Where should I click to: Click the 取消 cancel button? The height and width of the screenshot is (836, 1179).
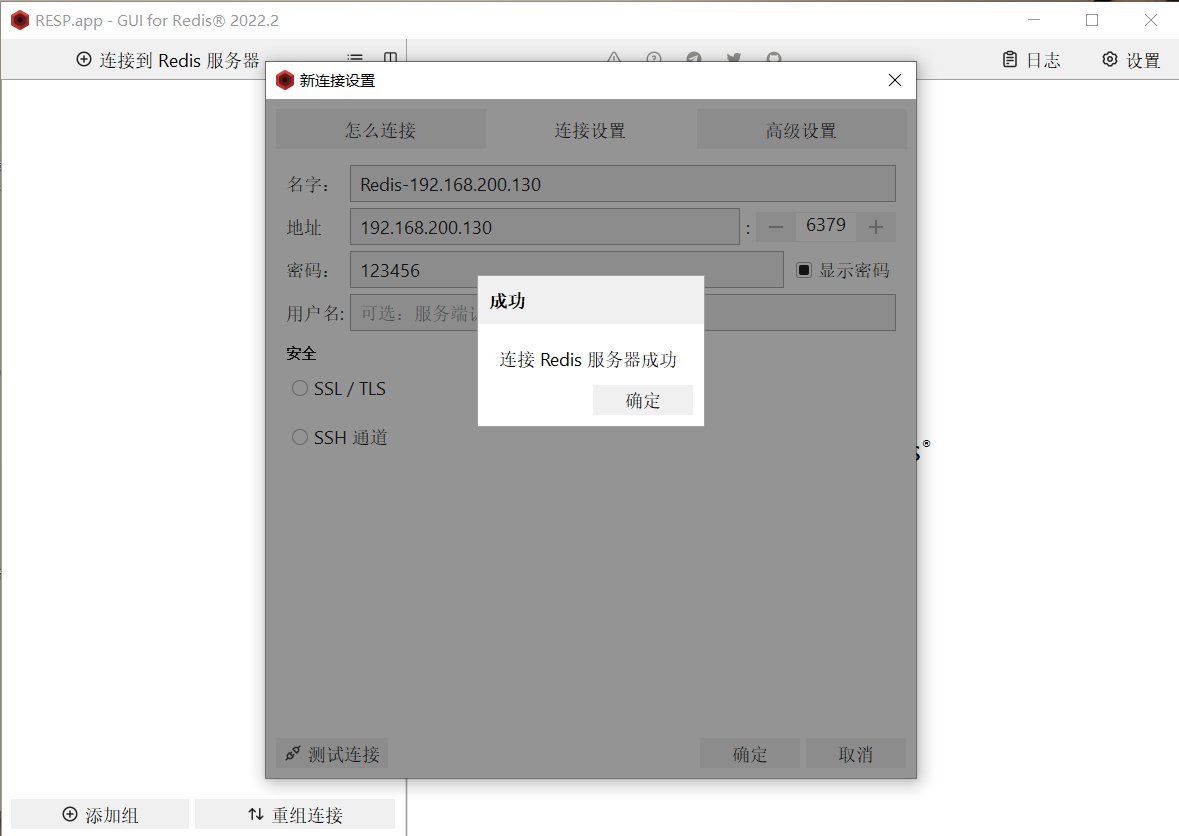[856, 753]
